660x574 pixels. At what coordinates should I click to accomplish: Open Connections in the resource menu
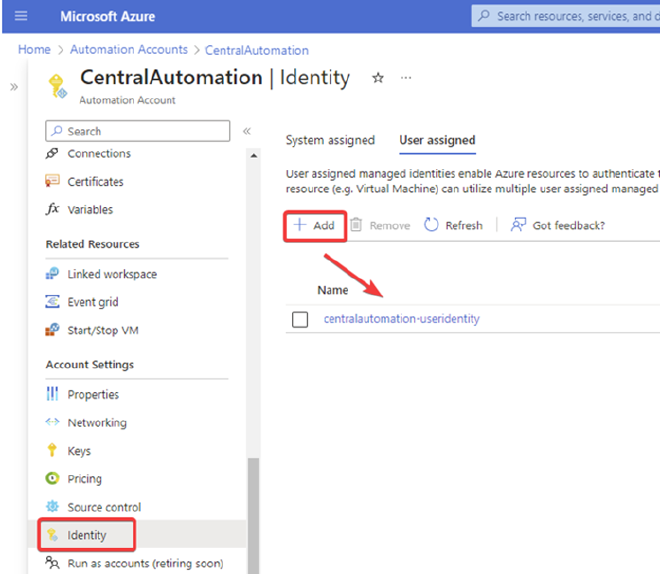pyautogui.click(x=99, y=154)
